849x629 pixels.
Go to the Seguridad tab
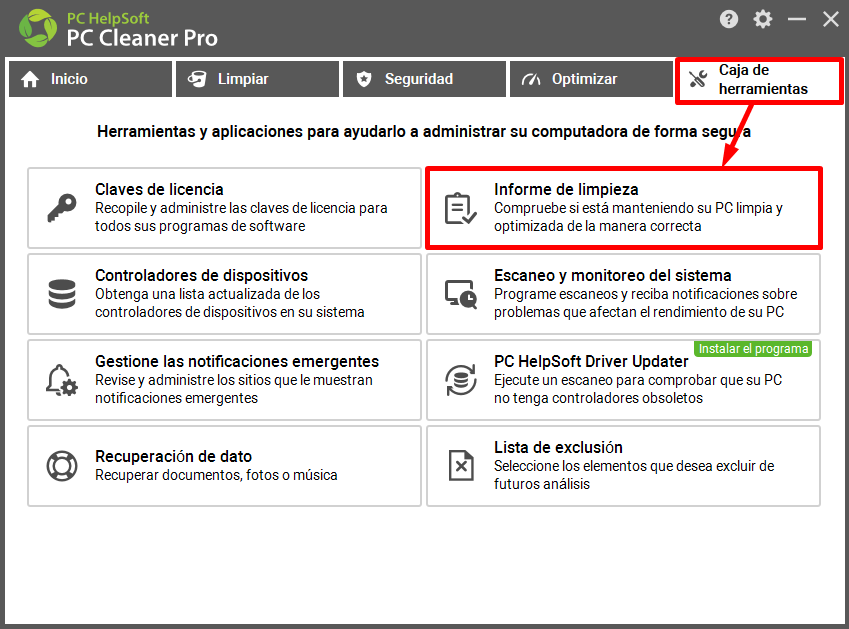tap(424, 79)
